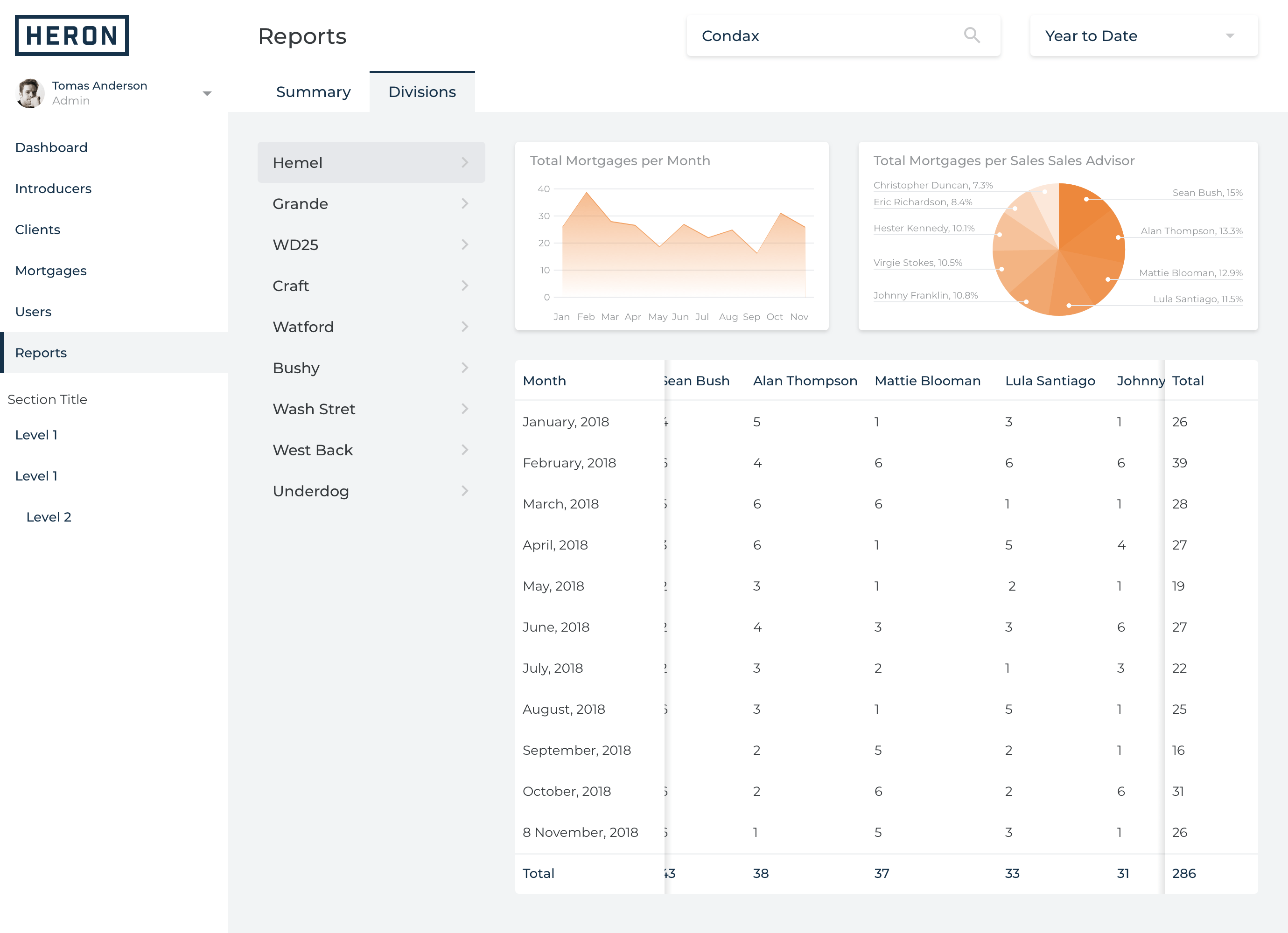1288x933 pixels.
Task: Select the West Back division row
Action: pyautogui.click(x=371, y=450)
